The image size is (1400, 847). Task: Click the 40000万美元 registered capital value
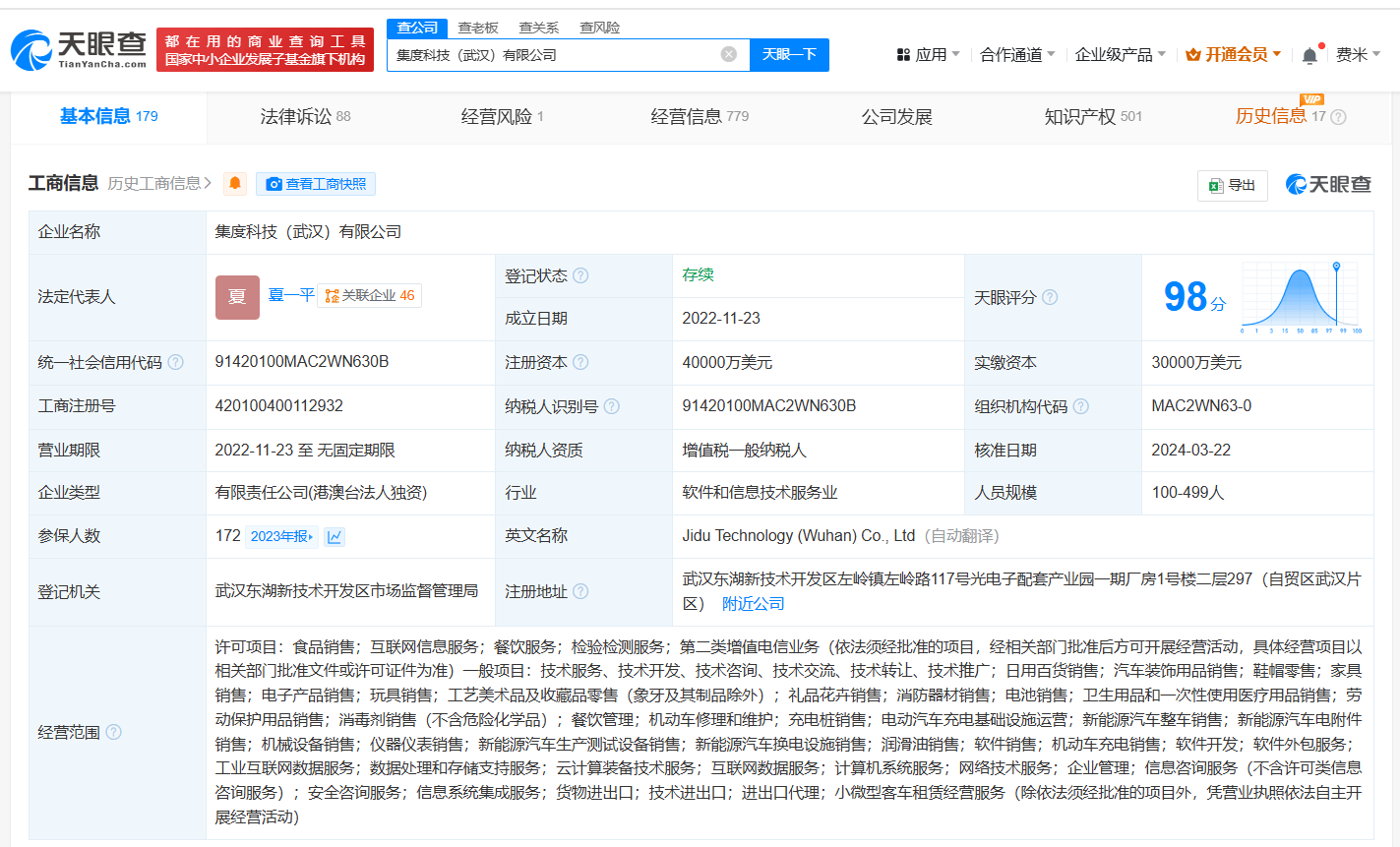click(727, 363)
